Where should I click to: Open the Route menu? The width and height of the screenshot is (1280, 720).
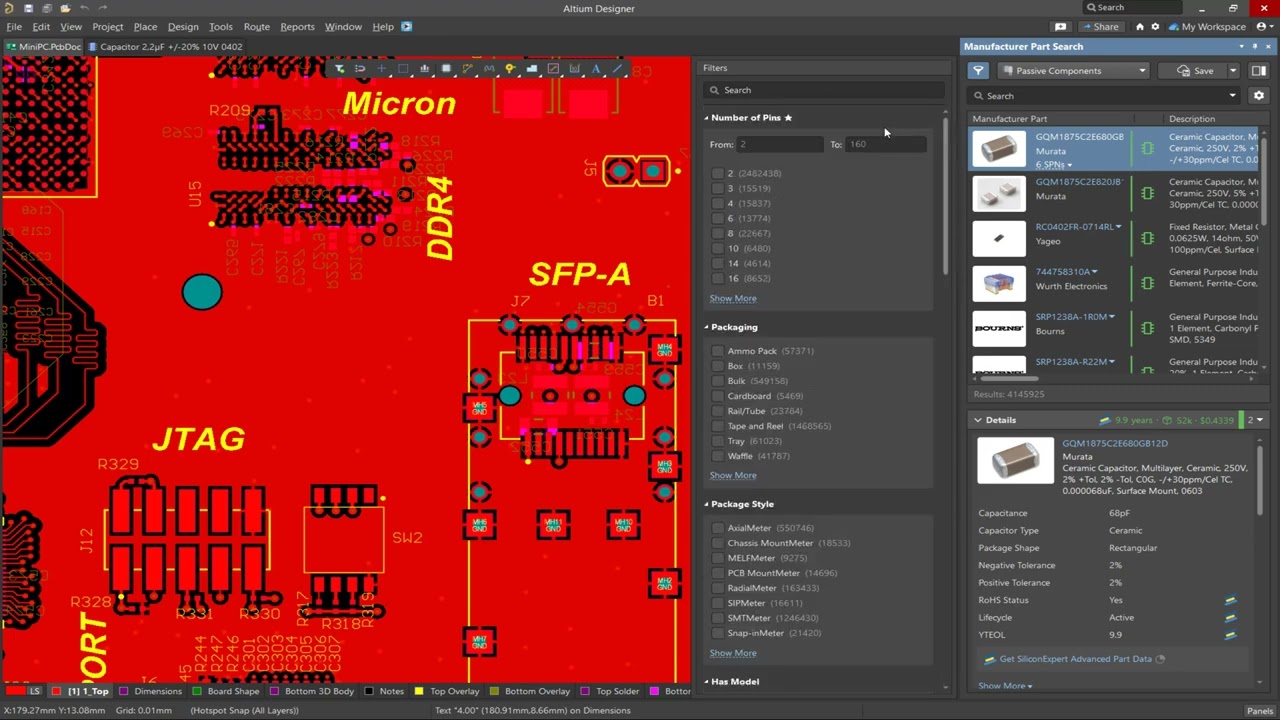(256, 27)
